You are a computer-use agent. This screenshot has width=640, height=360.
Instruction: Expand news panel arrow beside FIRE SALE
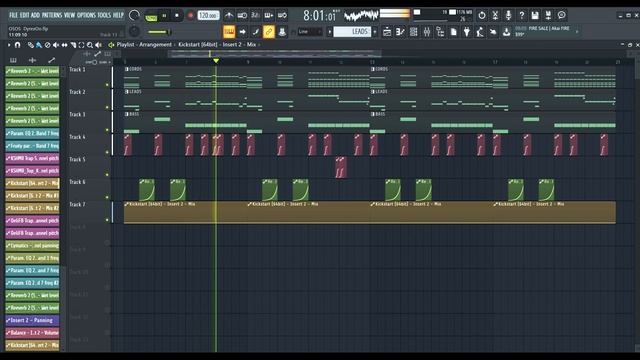pyautogui.click(x=577, y=31)
